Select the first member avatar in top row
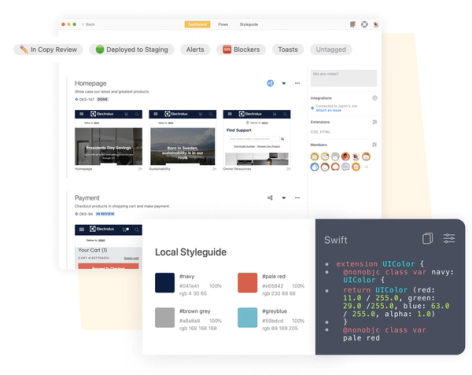The height and width of the screenshot is (375, 472). [315, 156]
